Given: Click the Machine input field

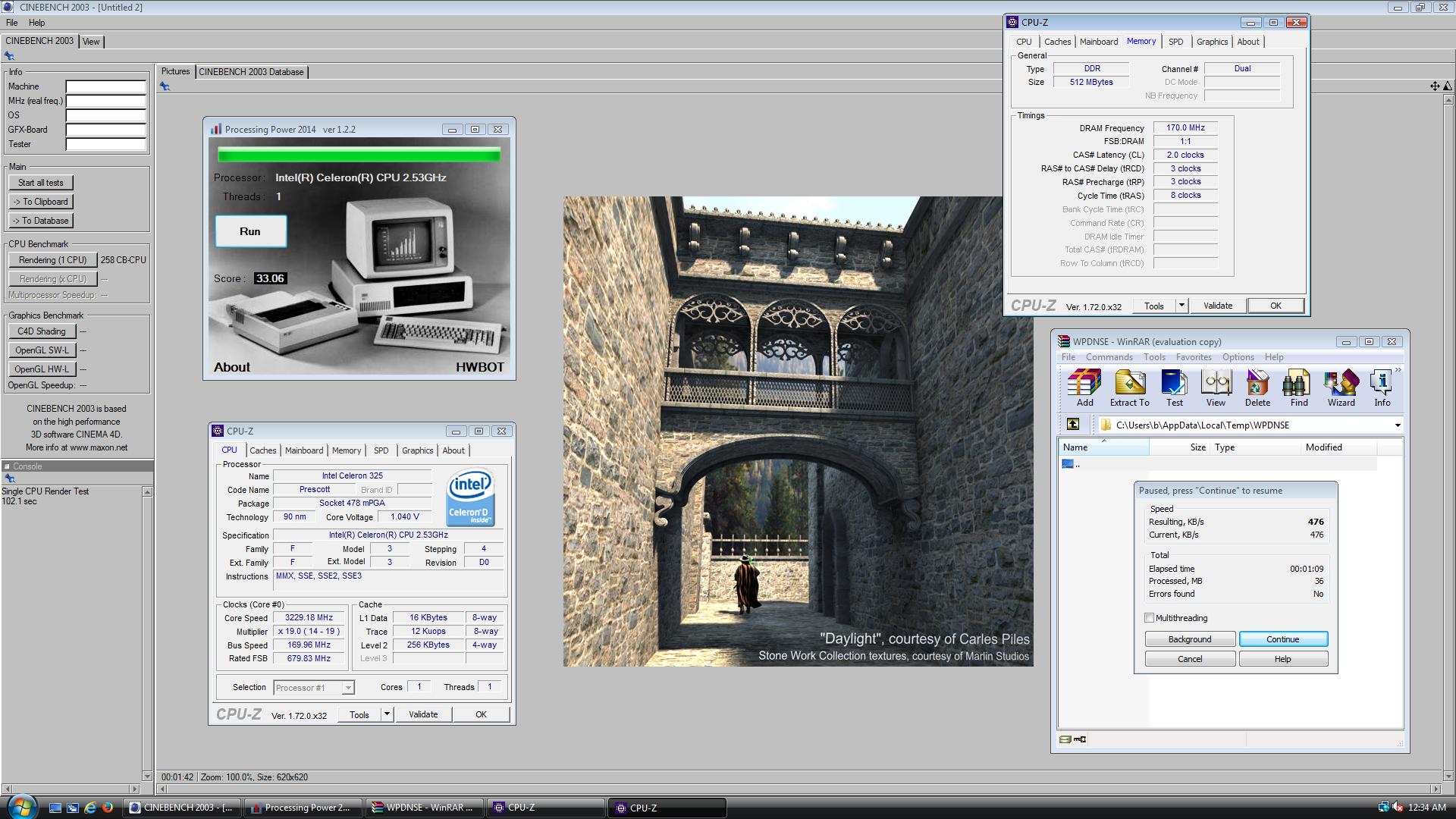Looking at the screenshot, I should pos(106,86).
